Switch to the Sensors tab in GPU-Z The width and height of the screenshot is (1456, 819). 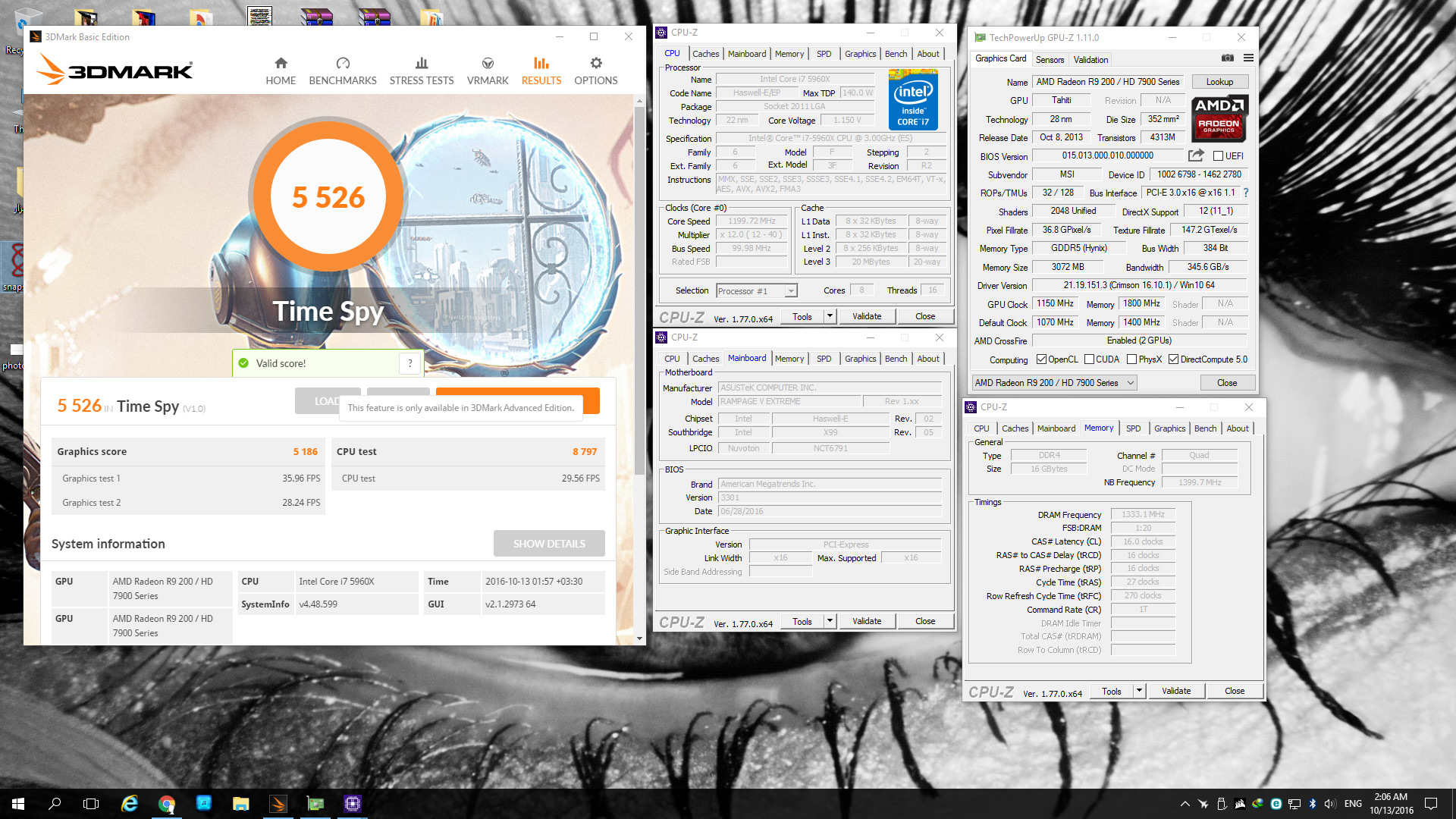click(x=1050, y=59)
